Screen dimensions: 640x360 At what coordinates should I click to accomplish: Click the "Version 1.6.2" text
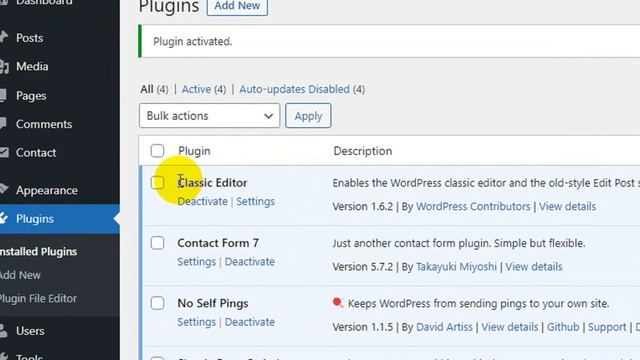pos(362,207)
